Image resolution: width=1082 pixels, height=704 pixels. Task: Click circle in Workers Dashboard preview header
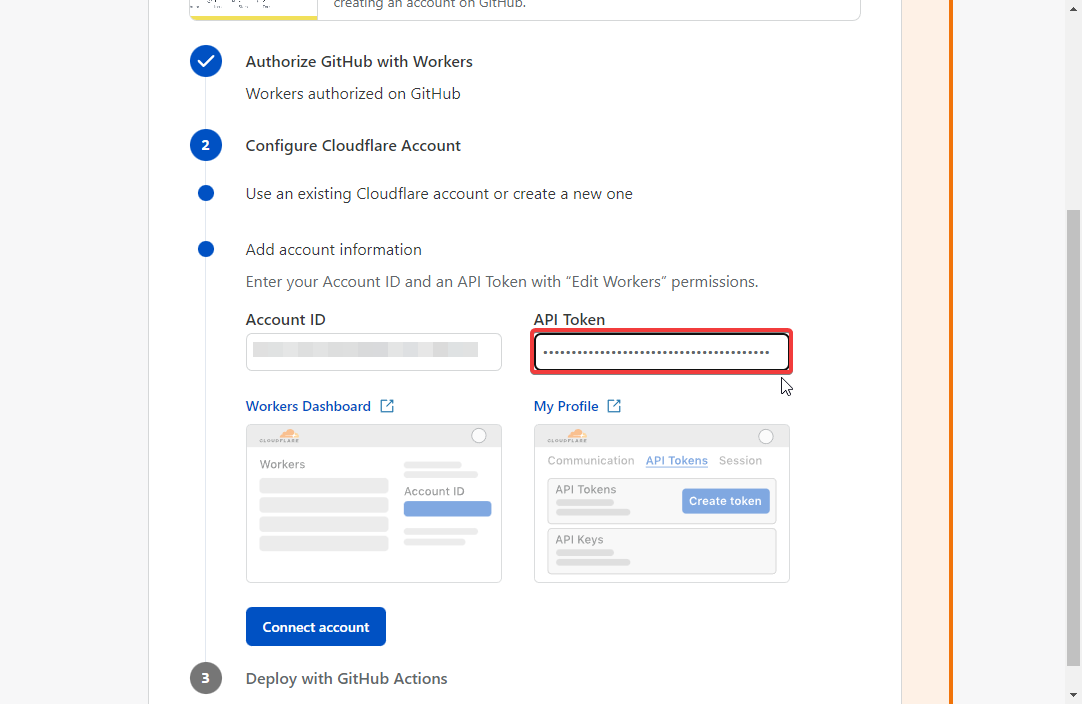479,436
